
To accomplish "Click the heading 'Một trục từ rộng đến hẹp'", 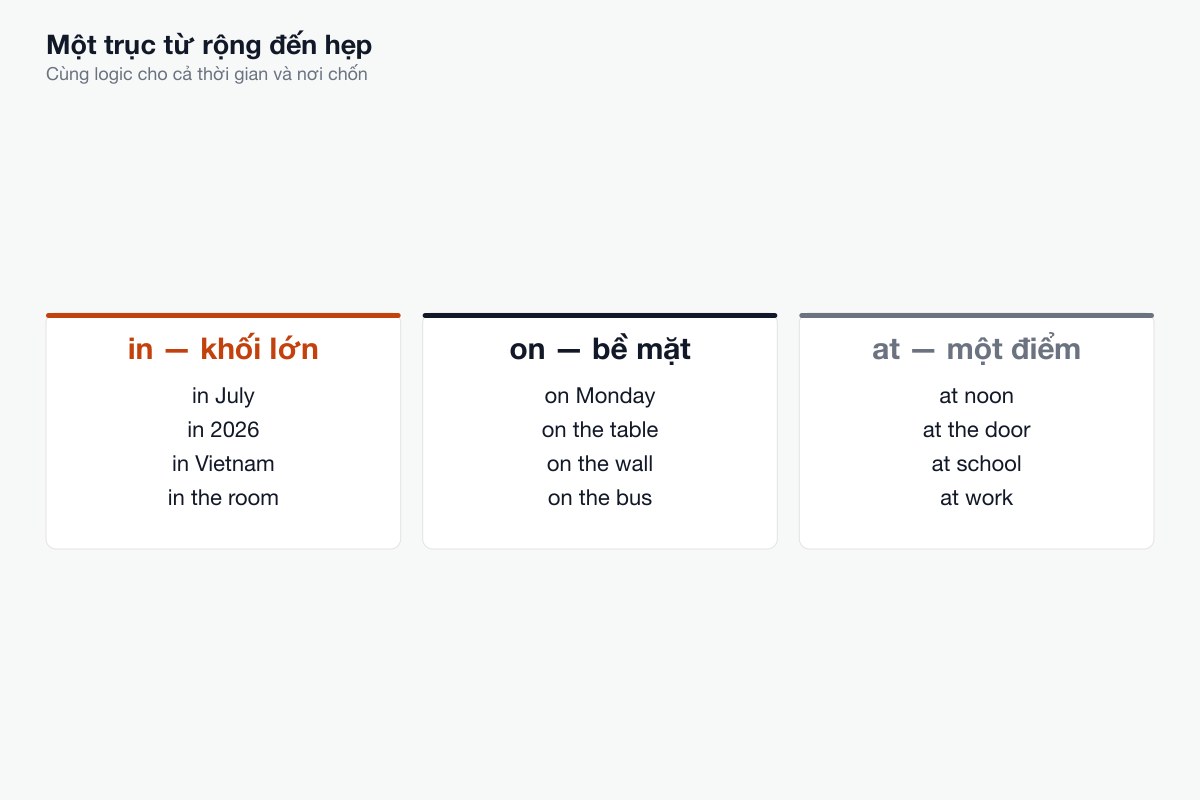I will (209, 45).
